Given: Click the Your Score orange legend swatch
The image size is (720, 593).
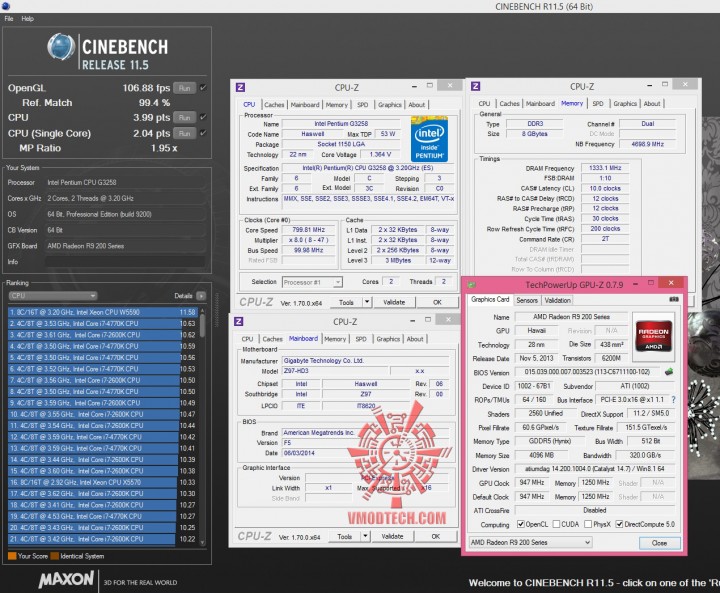Looking at the screenshot, I should (x=12, y=556).
